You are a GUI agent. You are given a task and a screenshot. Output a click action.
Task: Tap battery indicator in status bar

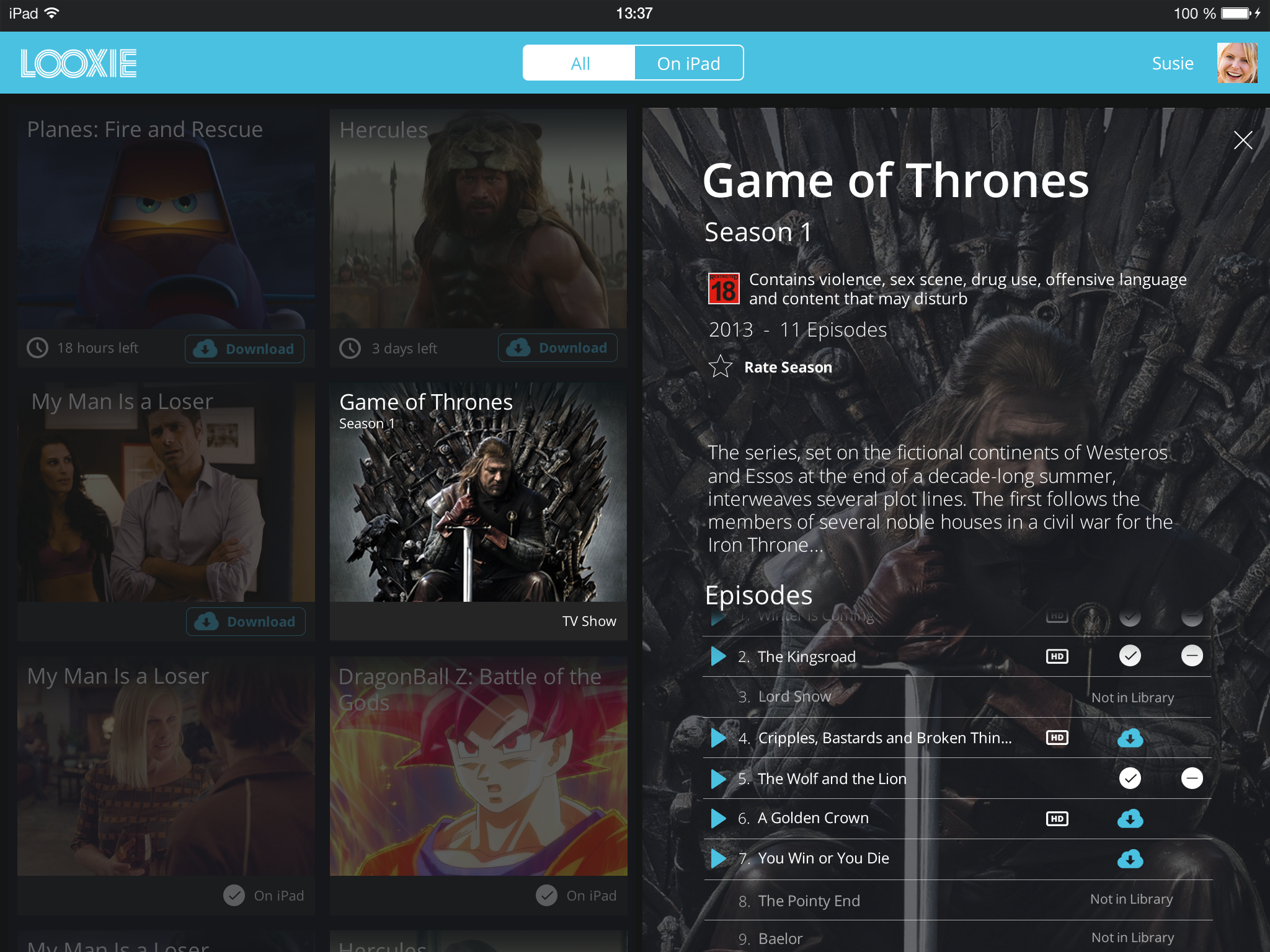[1237, 13]
